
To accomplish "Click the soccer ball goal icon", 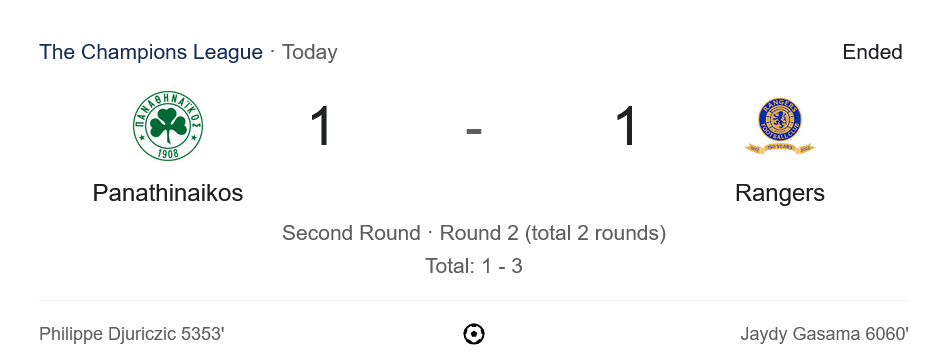I will click(x=474, y=334).
